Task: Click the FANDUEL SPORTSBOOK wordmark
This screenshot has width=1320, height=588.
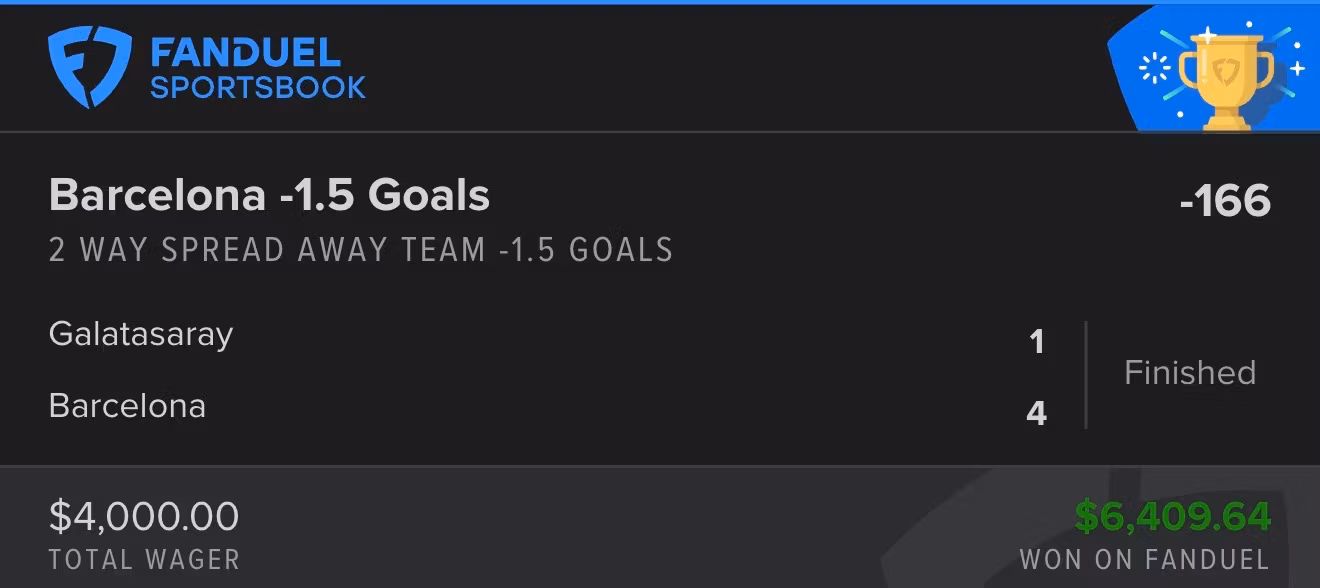Action: click(x=258, y=68)
